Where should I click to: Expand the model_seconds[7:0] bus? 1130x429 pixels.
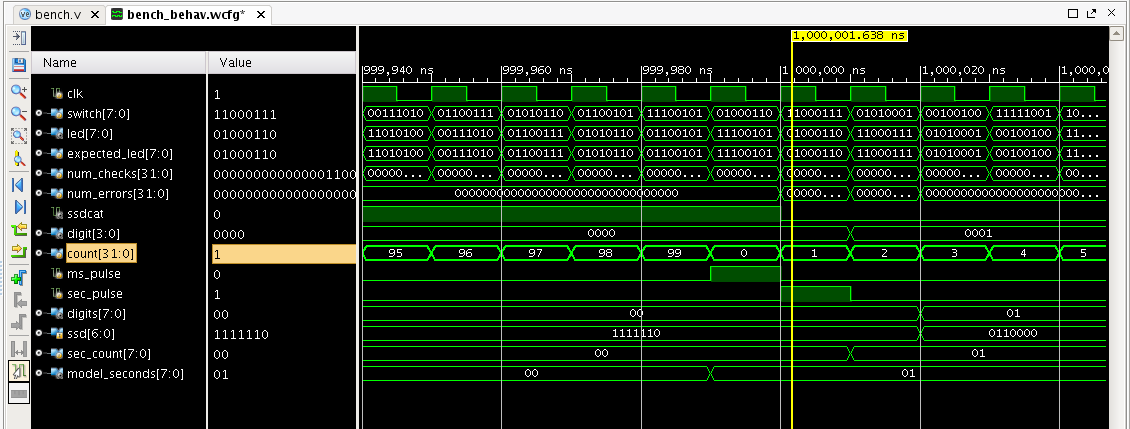(39, 373)
